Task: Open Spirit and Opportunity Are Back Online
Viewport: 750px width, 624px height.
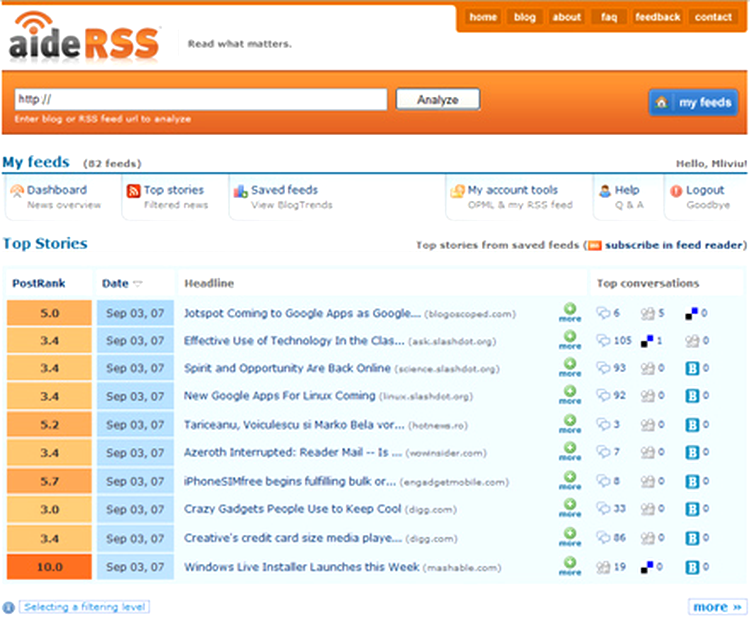Action: coord(287,368)
